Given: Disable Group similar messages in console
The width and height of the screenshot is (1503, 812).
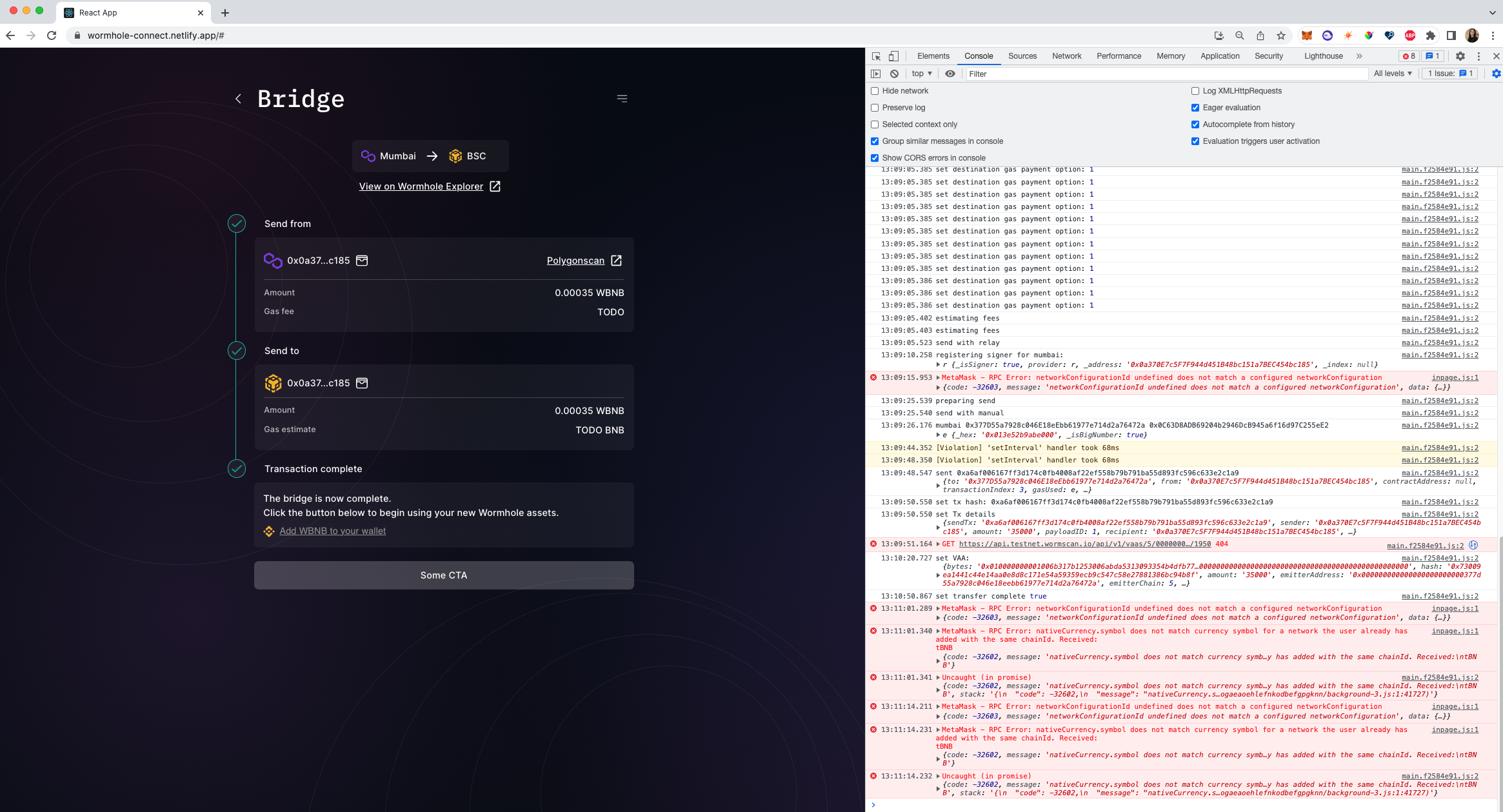Looking at the screenshot, I should [875, 141].
